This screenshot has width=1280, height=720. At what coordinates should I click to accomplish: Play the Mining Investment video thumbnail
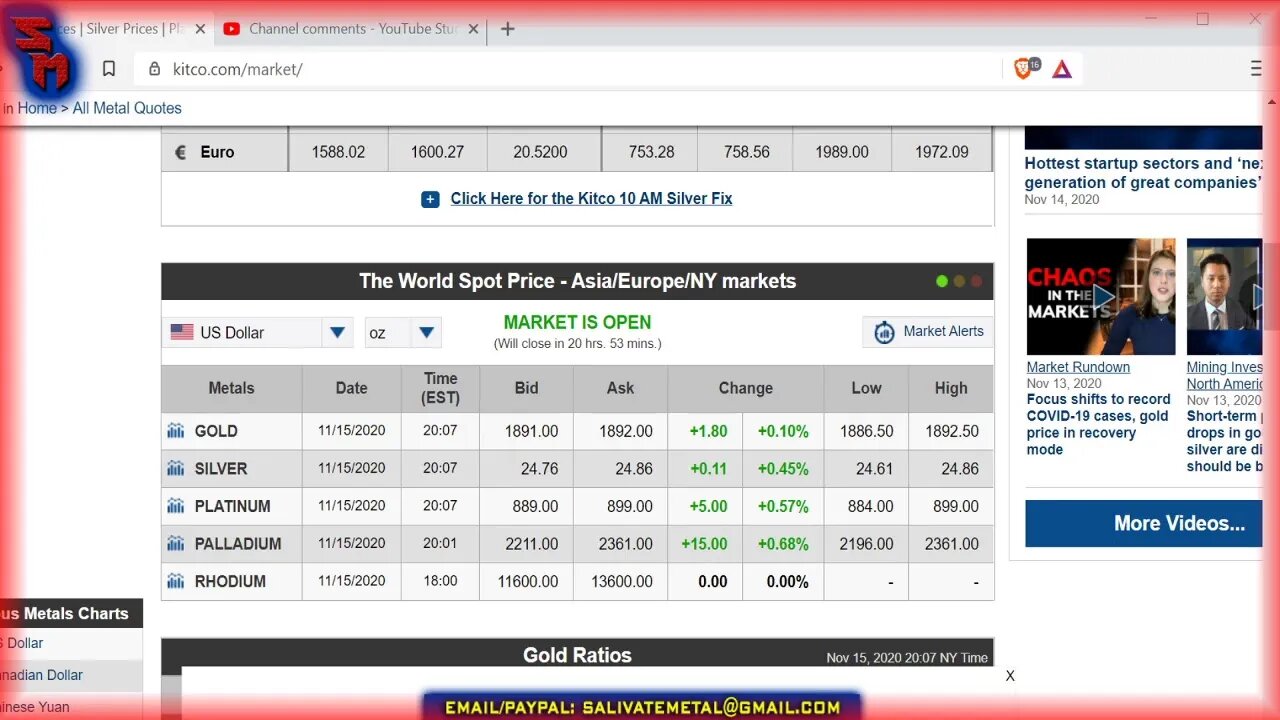(1225, 296)
